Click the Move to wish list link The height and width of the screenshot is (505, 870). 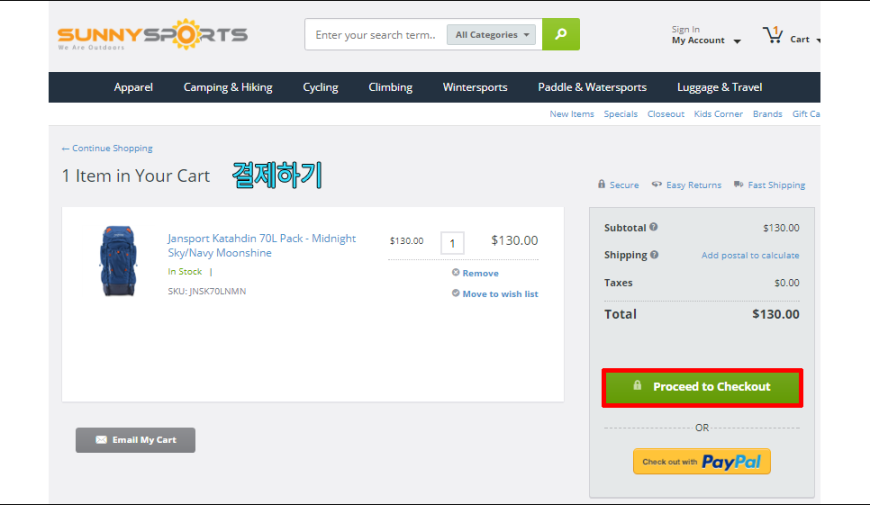pyautogui.click(x=500, y=294)
